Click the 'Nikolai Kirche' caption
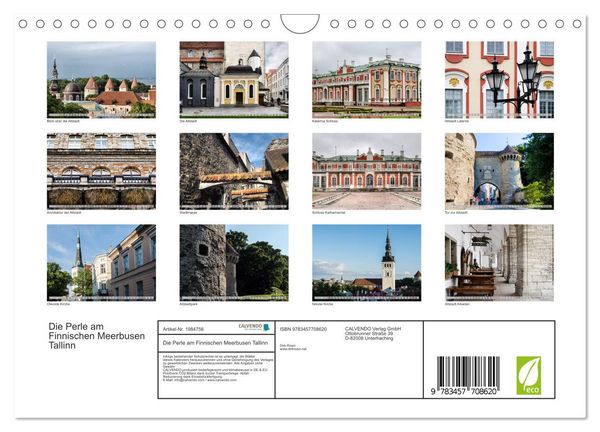600x432 pixels. [323, 304]
